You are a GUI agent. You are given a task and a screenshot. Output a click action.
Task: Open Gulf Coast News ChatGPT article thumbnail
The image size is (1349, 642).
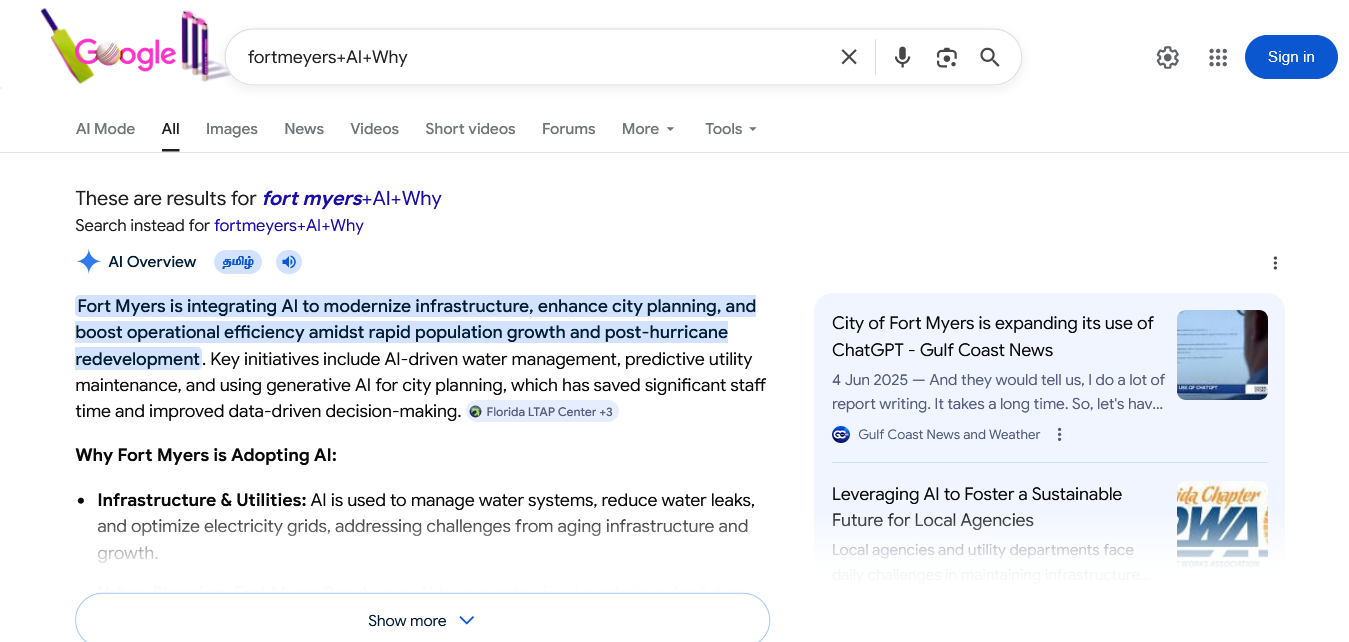[1222, 355]
